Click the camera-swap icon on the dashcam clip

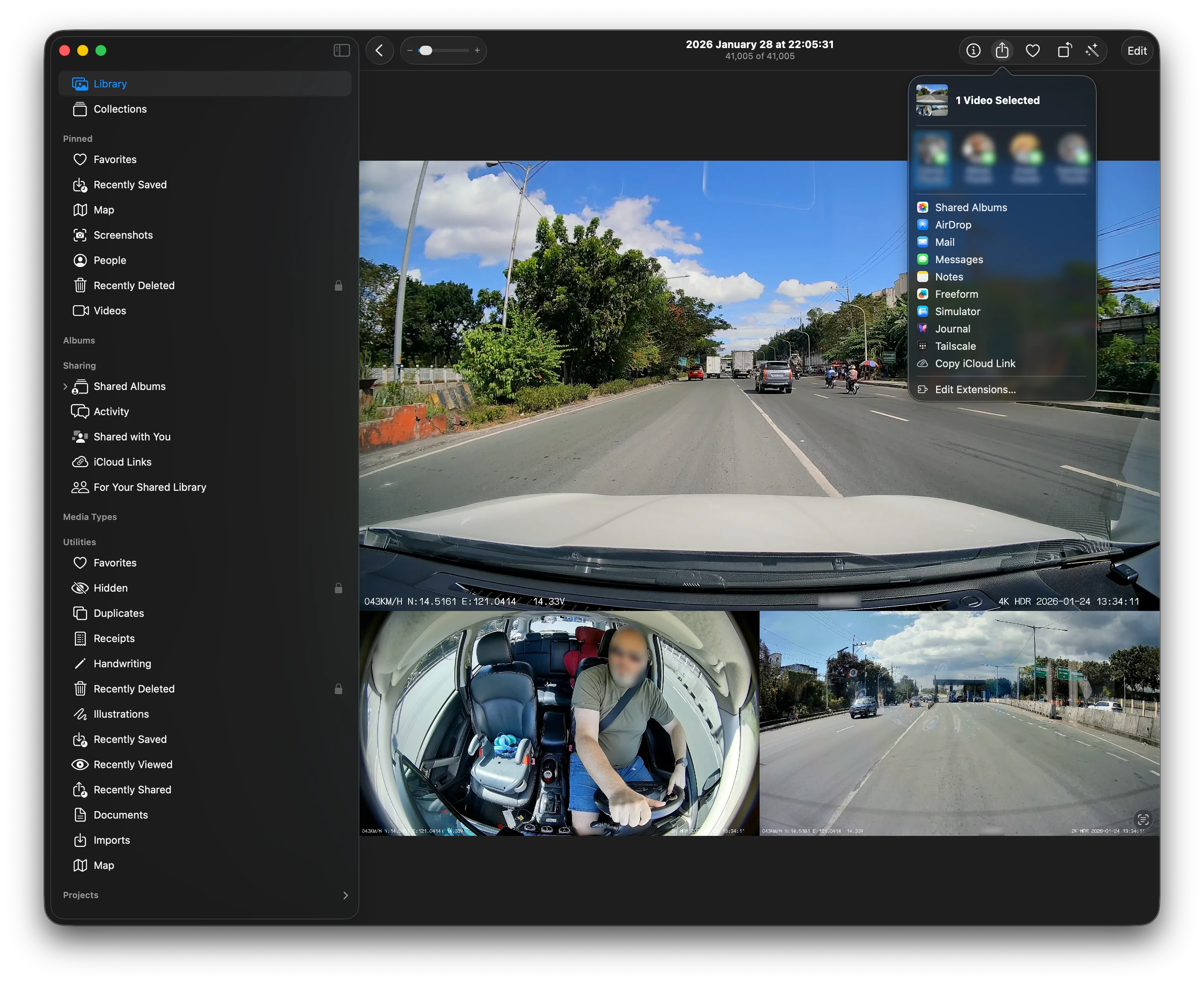tap(1144, 819)
